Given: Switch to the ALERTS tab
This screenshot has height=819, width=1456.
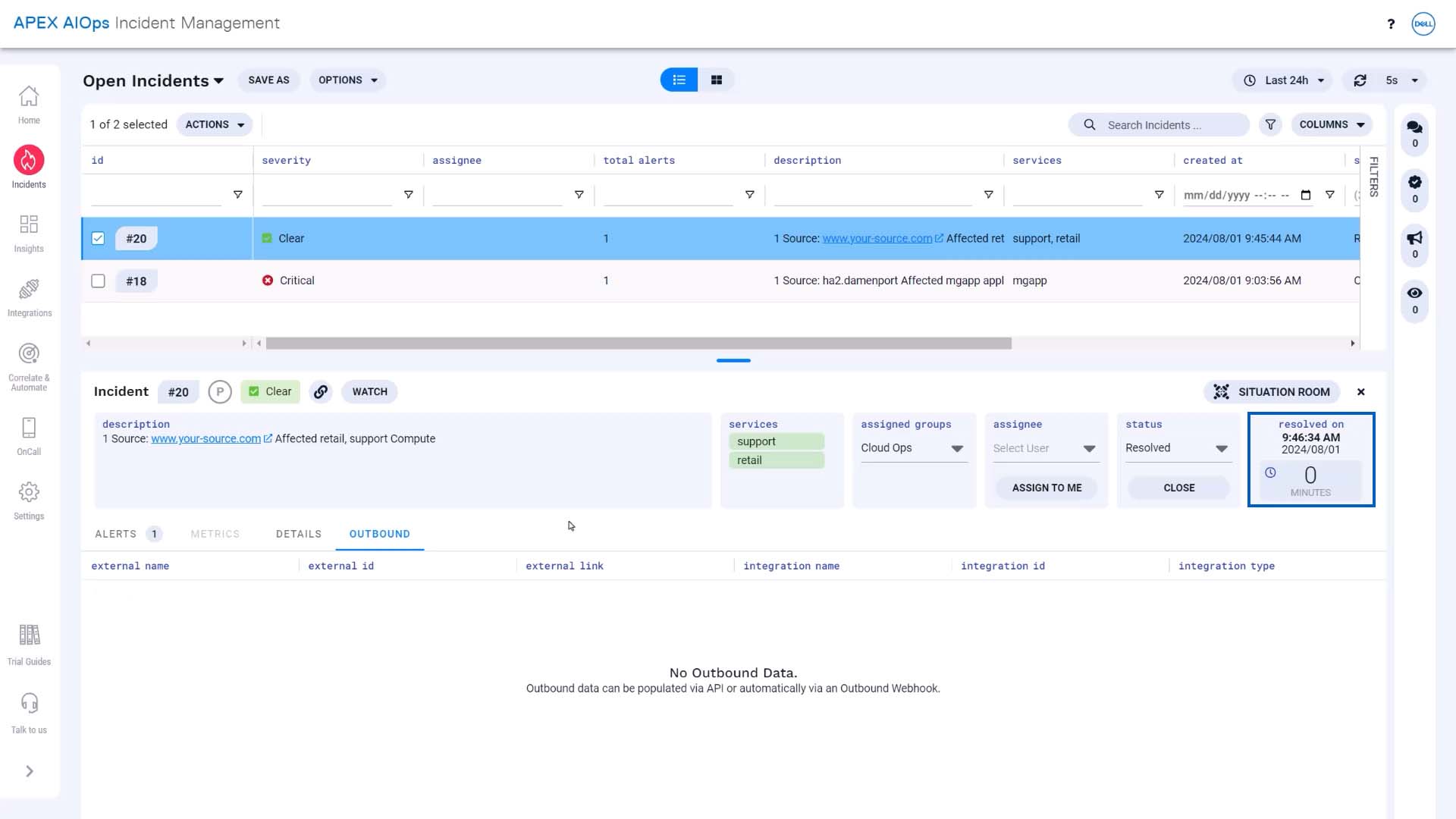Looking at the screenshot, I should tap(127, 534).
